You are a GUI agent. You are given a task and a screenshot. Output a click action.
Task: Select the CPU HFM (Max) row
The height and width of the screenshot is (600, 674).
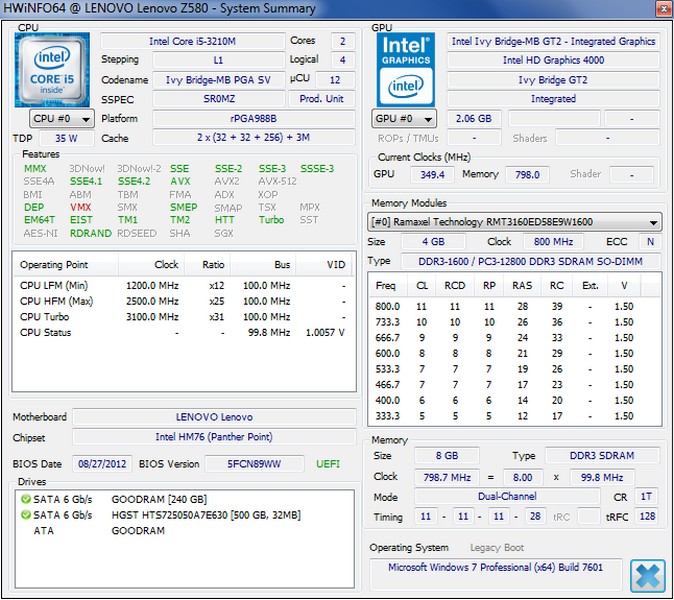[x=183, y=301]
